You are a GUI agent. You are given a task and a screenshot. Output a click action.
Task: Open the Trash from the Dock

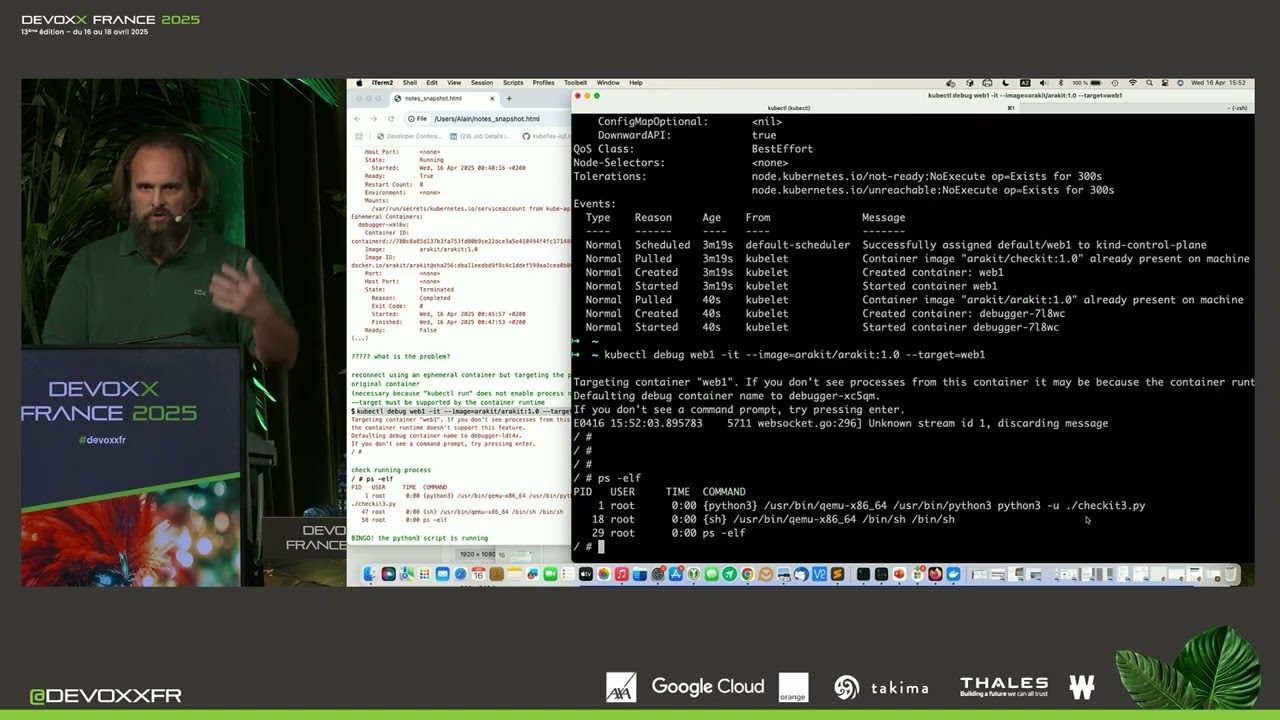pyautogui.click(x=1230, y=574)
